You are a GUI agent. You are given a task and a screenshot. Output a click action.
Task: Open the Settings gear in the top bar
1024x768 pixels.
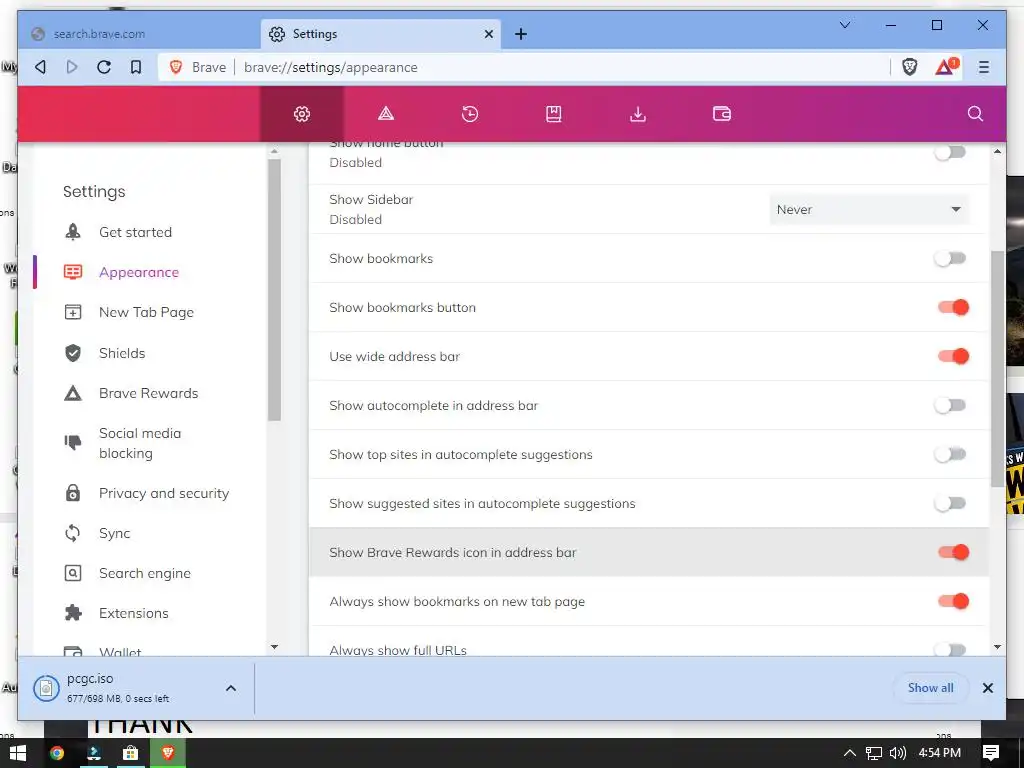pyautogui.click(x=302, y=114)
